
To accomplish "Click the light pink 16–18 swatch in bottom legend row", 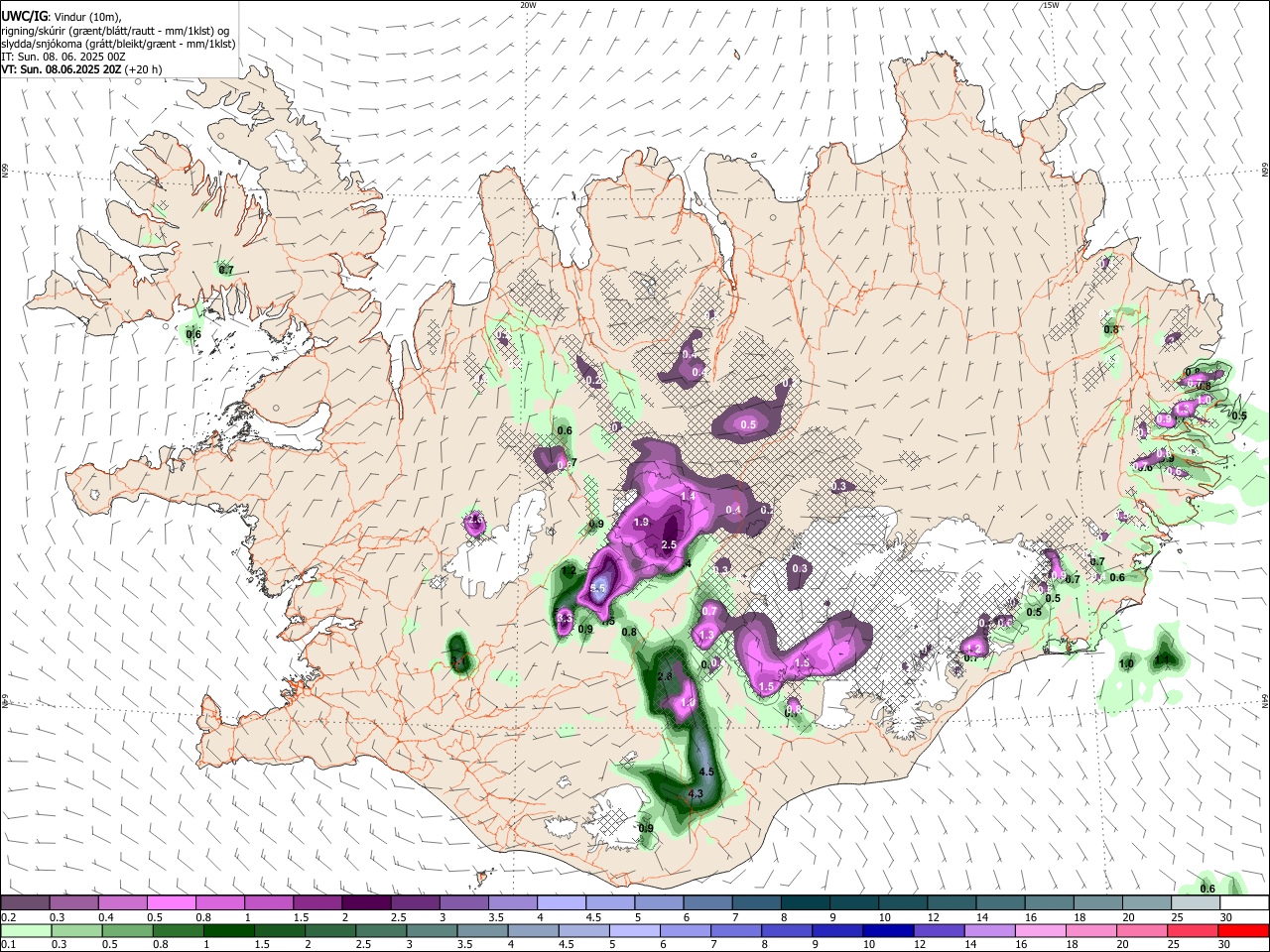I will pyautogui.click(x=1042, y=930).
